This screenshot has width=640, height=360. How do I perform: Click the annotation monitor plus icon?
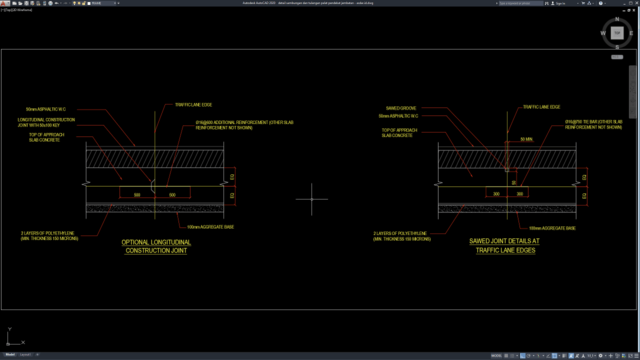pyautogui.click(x=611, y=356)
